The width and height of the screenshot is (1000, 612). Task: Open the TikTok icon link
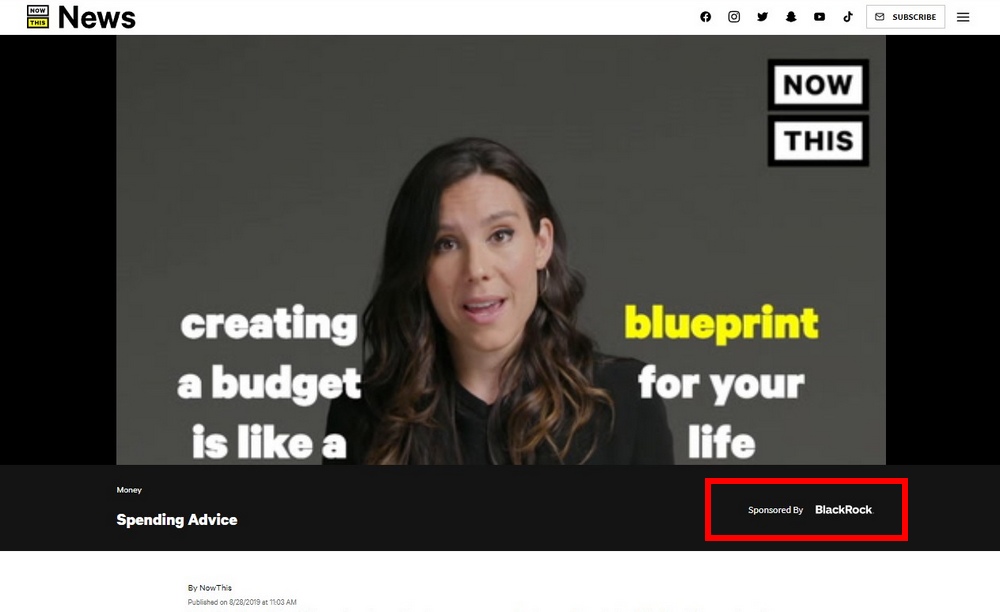[848, 17]
